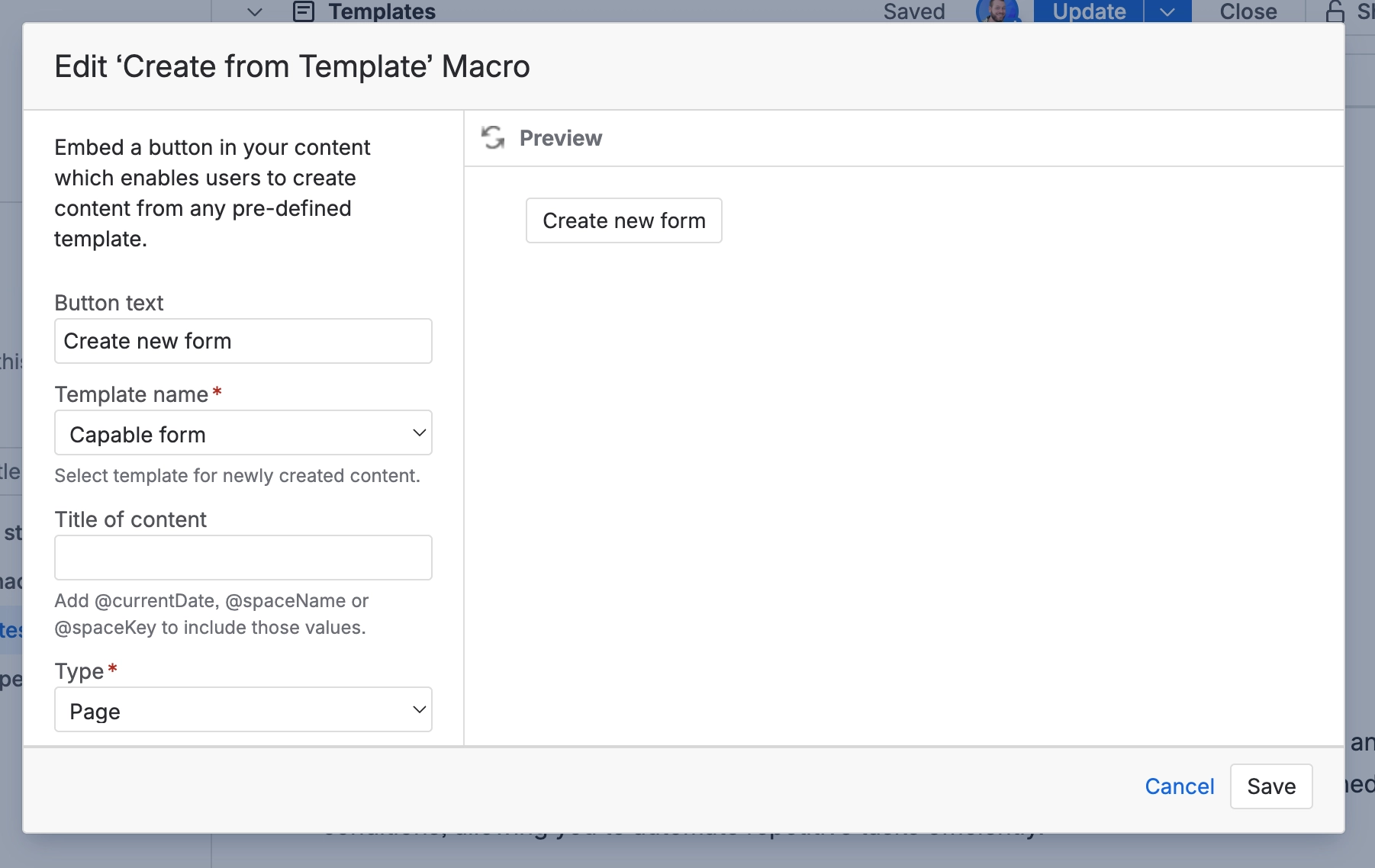Click the user avatar in top bar
This screenshot has width=1375, height=868.
pyautogui.click(x=998, y=11)
